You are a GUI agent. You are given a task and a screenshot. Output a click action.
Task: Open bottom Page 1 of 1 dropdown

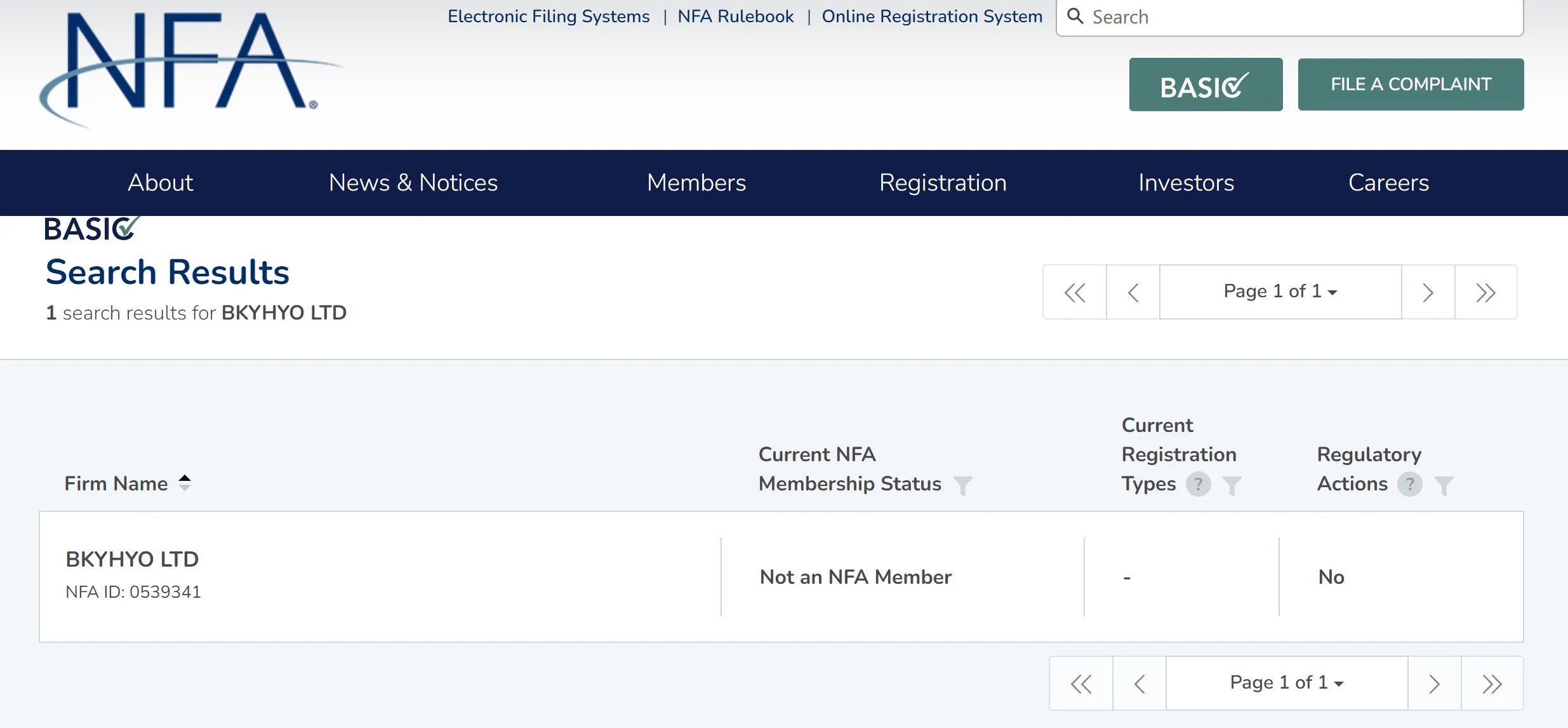[1287, 683]
